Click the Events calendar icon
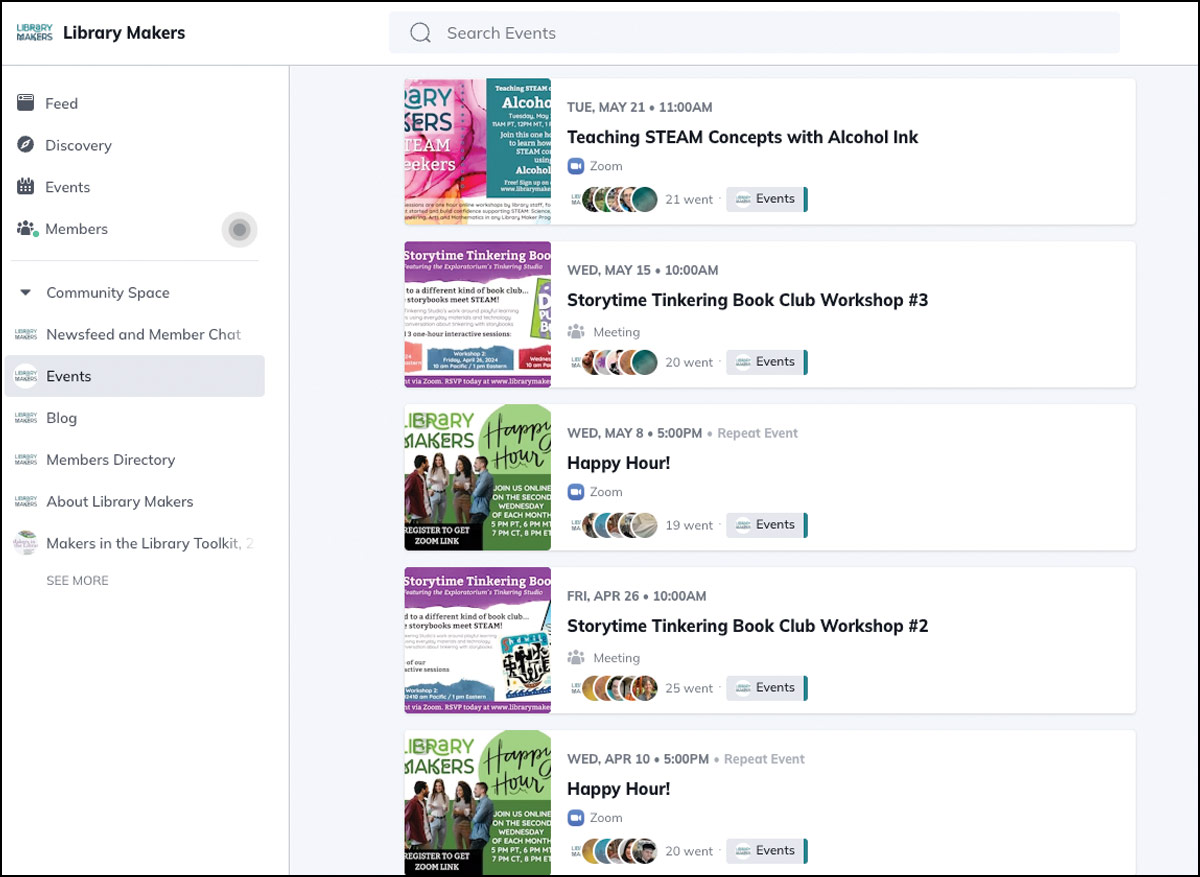This screenshot has height=877, width=1200. coord(26,187)
